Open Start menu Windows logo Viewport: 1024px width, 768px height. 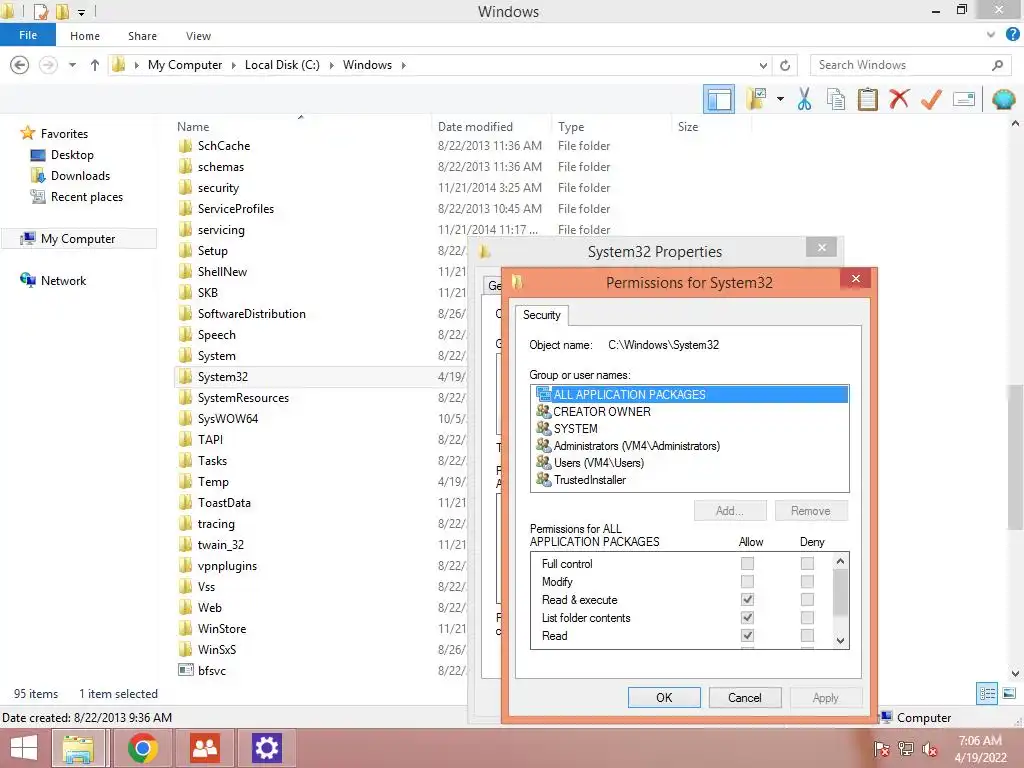(24, 748)
